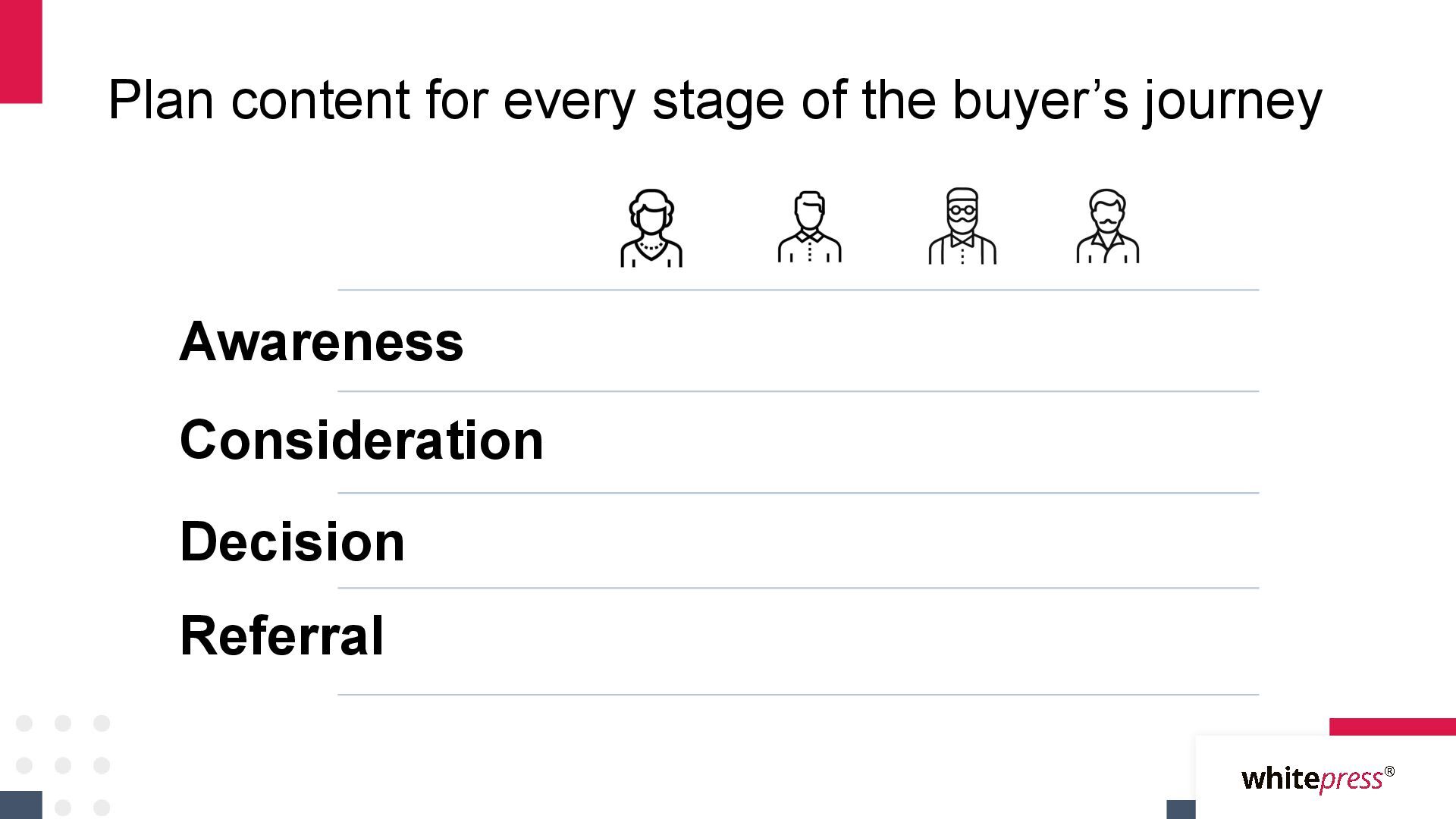Image resolution: width=1456 pixels, height=819 pixels.
Task: Click the word 'Plan' in the heading
Action: 161,99
